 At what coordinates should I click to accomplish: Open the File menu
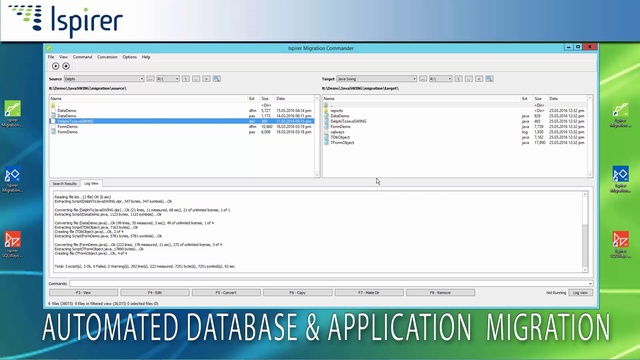click(x=51, y=57)
